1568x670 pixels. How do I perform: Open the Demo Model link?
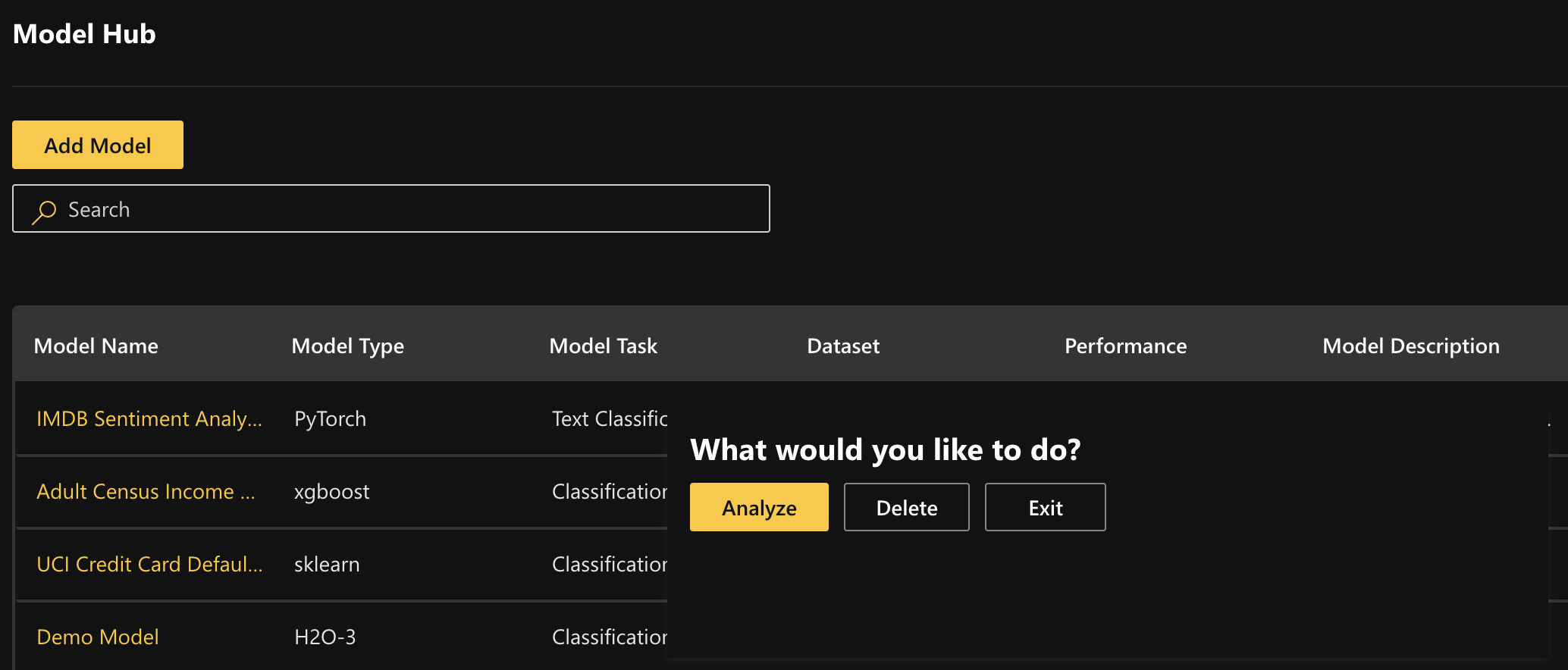point(98,637)
